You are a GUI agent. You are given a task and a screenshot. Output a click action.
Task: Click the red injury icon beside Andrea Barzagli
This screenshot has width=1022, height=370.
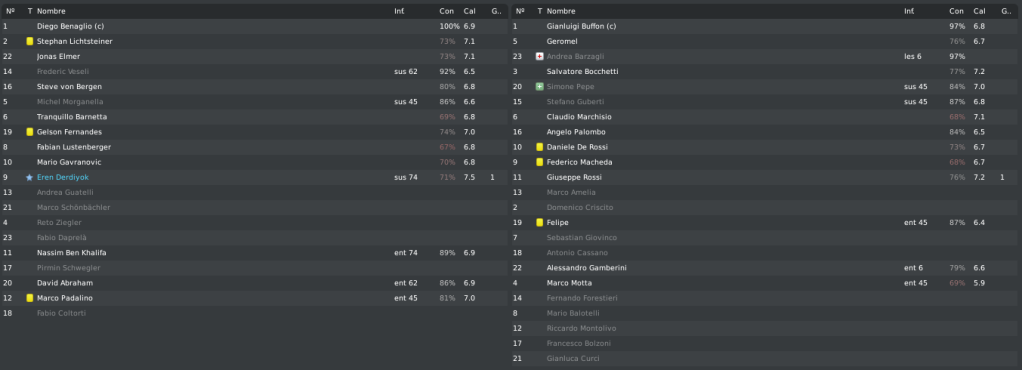[x=539, y=57]
